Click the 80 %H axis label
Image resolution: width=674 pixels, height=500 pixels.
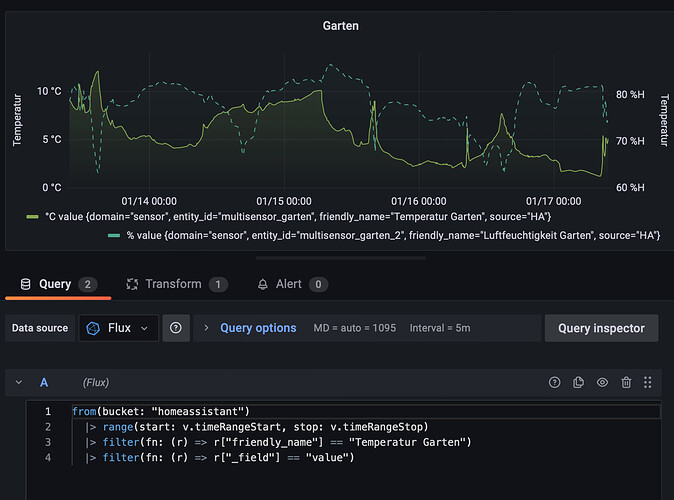[630, 95]
